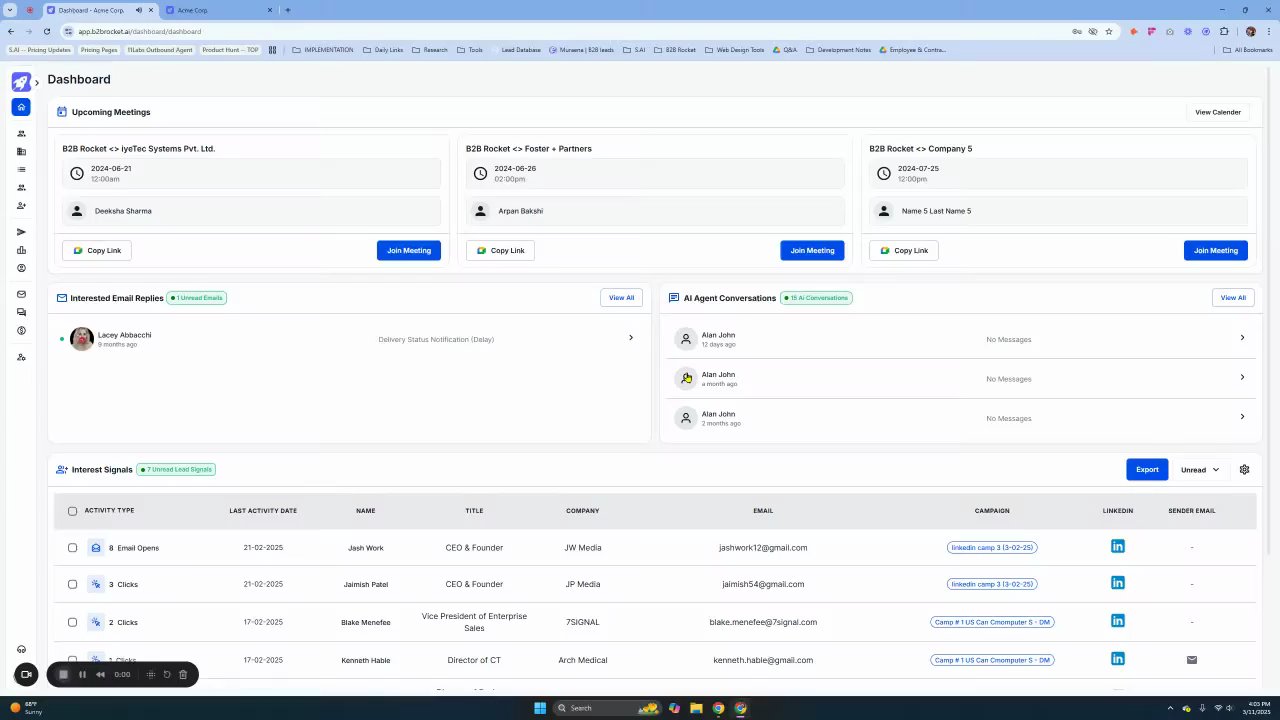Click the View Calender button
The image size is (1280, 720).
click(1218, 112)
